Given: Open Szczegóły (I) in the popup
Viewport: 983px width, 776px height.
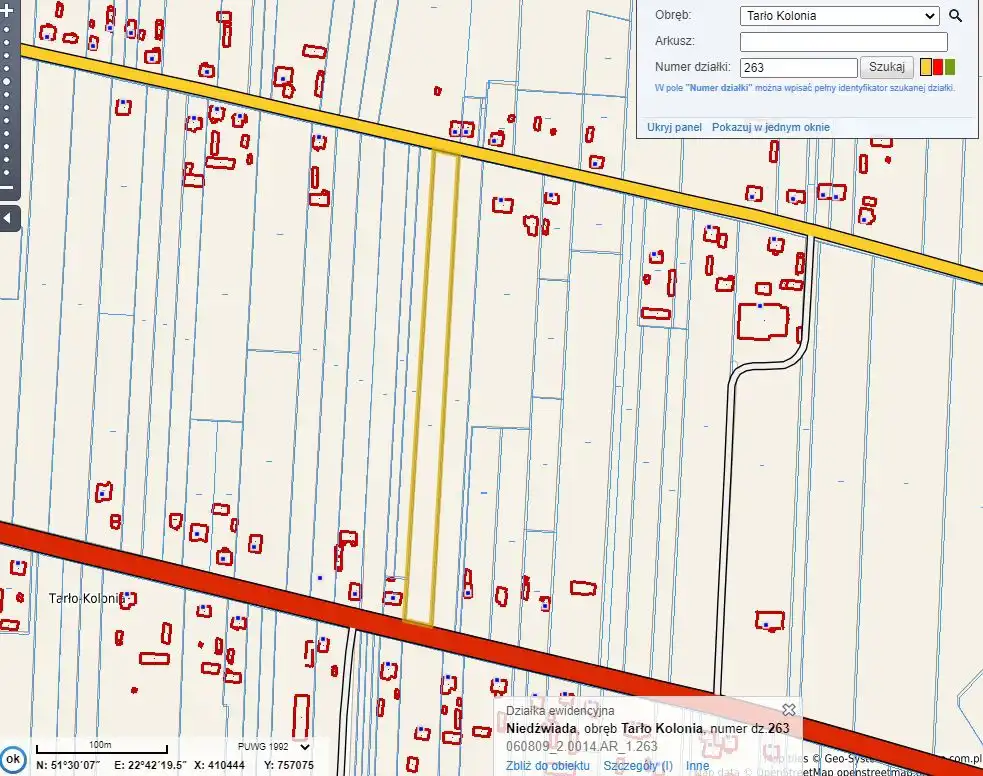Looking at the screenshot, I should (x=638, y=766).
